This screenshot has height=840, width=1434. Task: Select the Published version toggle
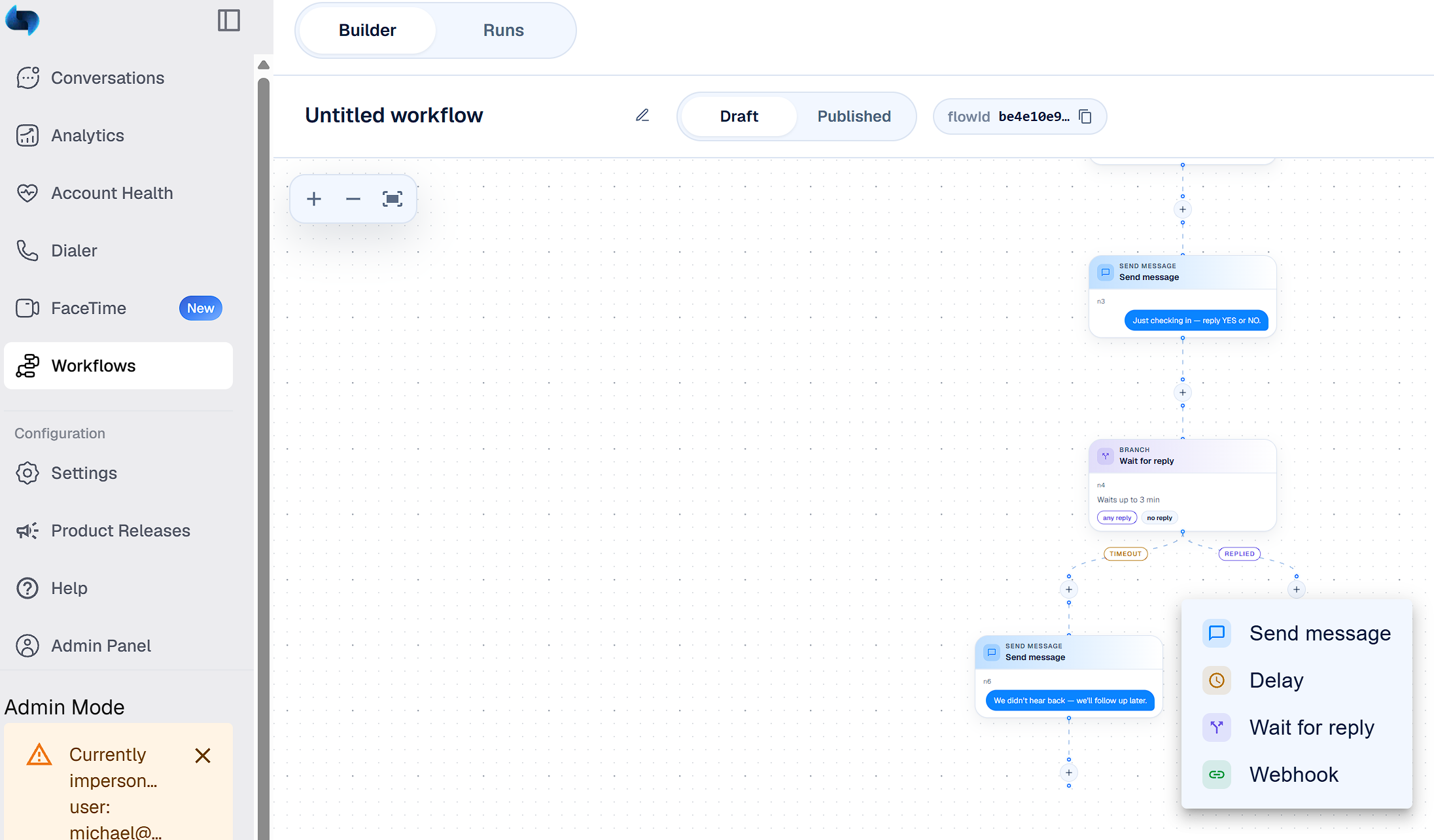point(854,116)
